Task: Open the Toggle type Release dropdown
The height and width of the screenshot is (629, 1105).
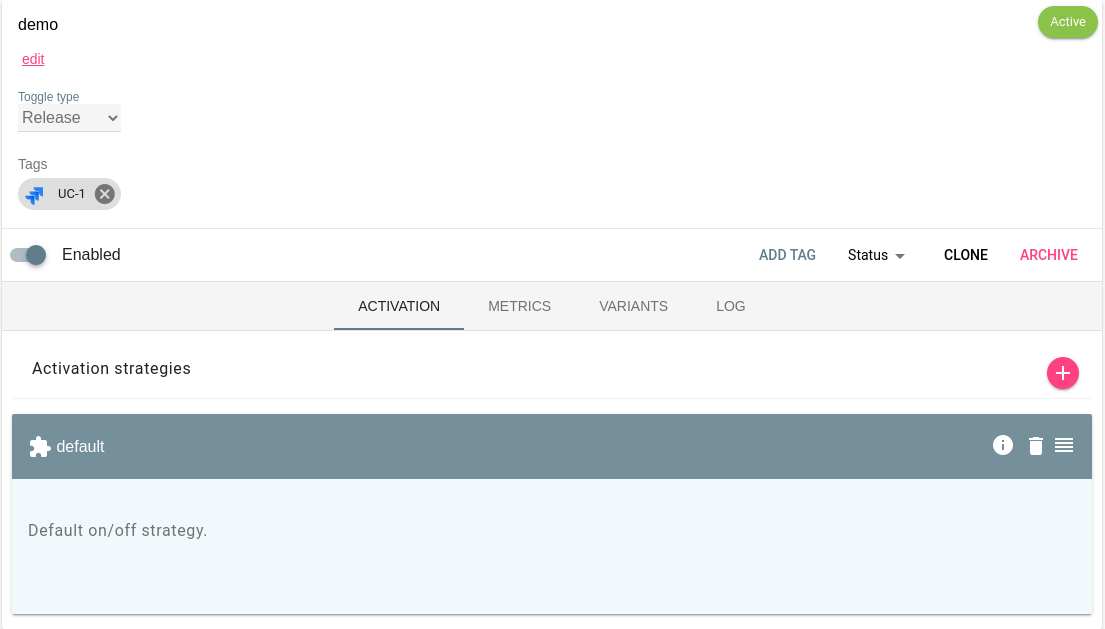Action: [69, 117]
